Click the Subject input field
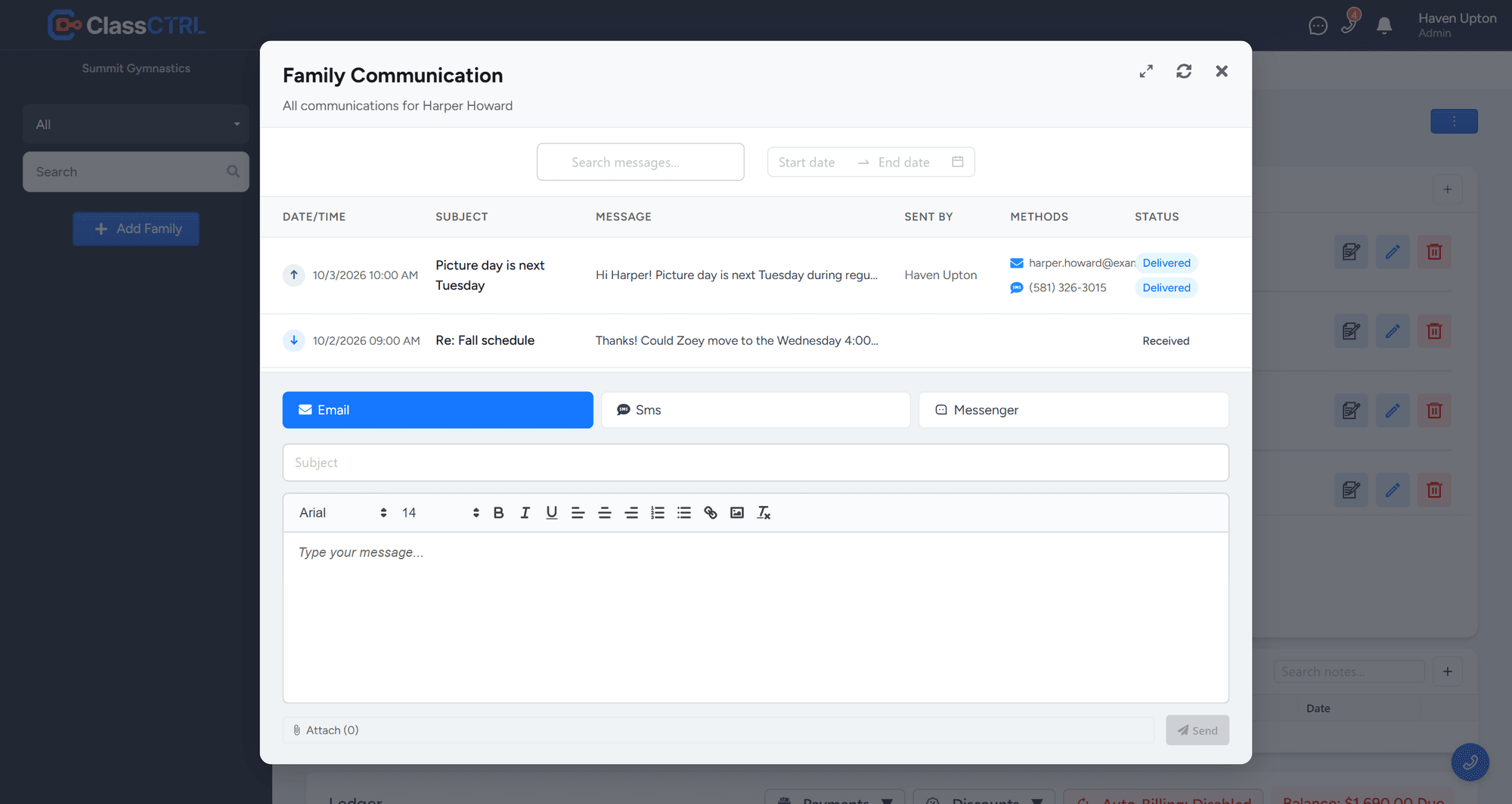The image size is (1512, 804). pyautogui.click(x=756, y=462)
